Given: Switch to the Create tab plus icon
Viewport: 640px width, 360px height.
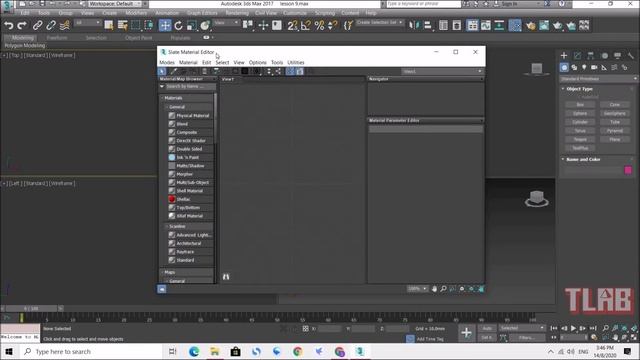Looking at the screenshot, I should tap(564, 56).
